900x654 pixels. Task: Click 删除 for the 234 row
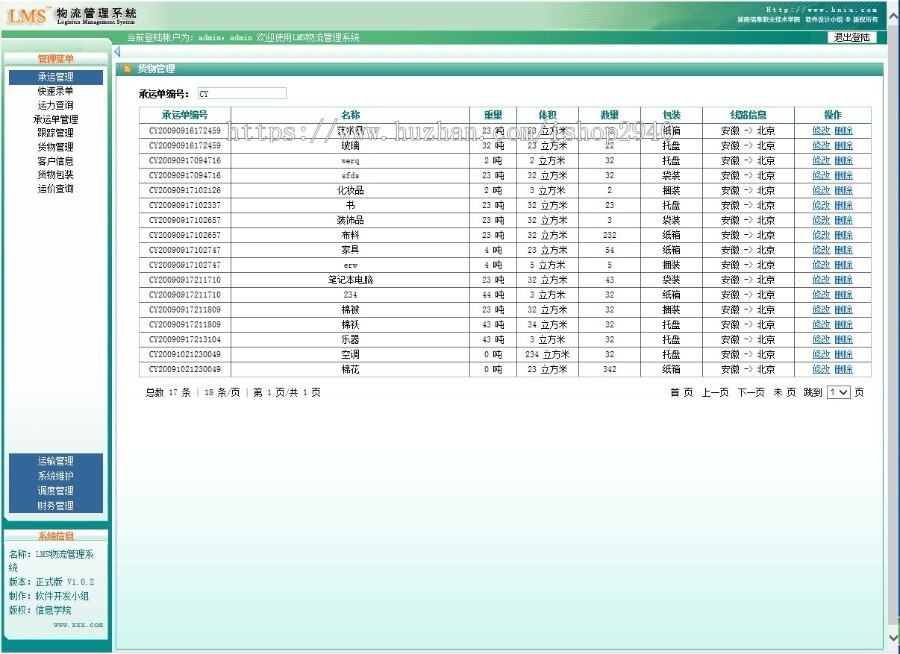coord(844,295)
